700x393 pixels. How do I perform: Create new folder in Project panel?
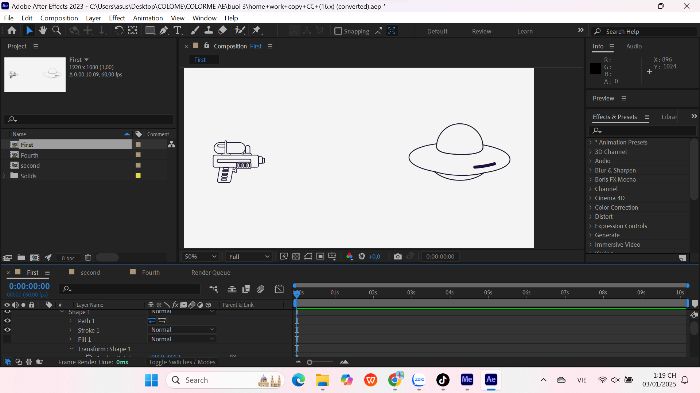coord(21,258)
